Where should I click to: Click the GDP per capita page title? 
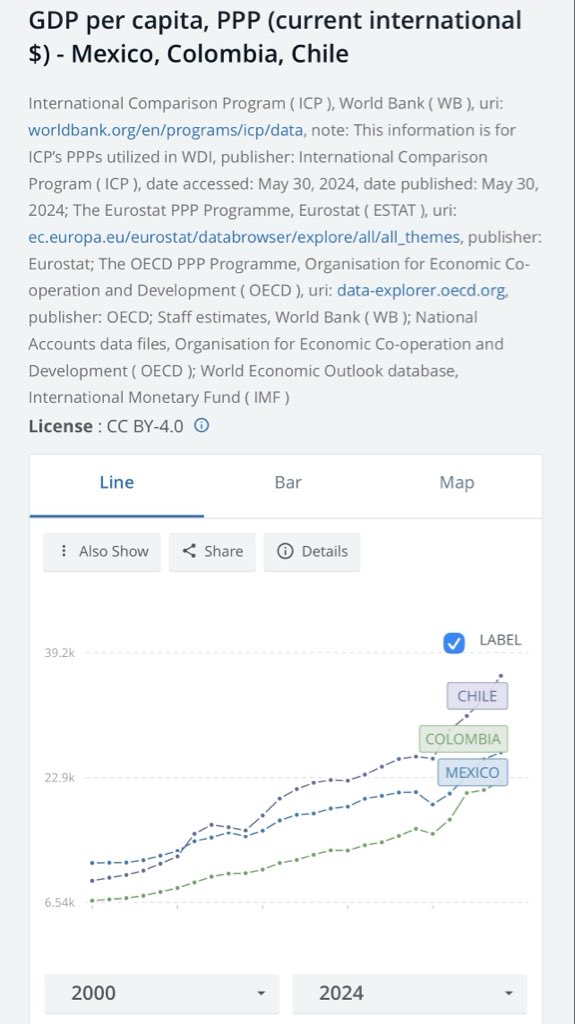click(275, 37)
